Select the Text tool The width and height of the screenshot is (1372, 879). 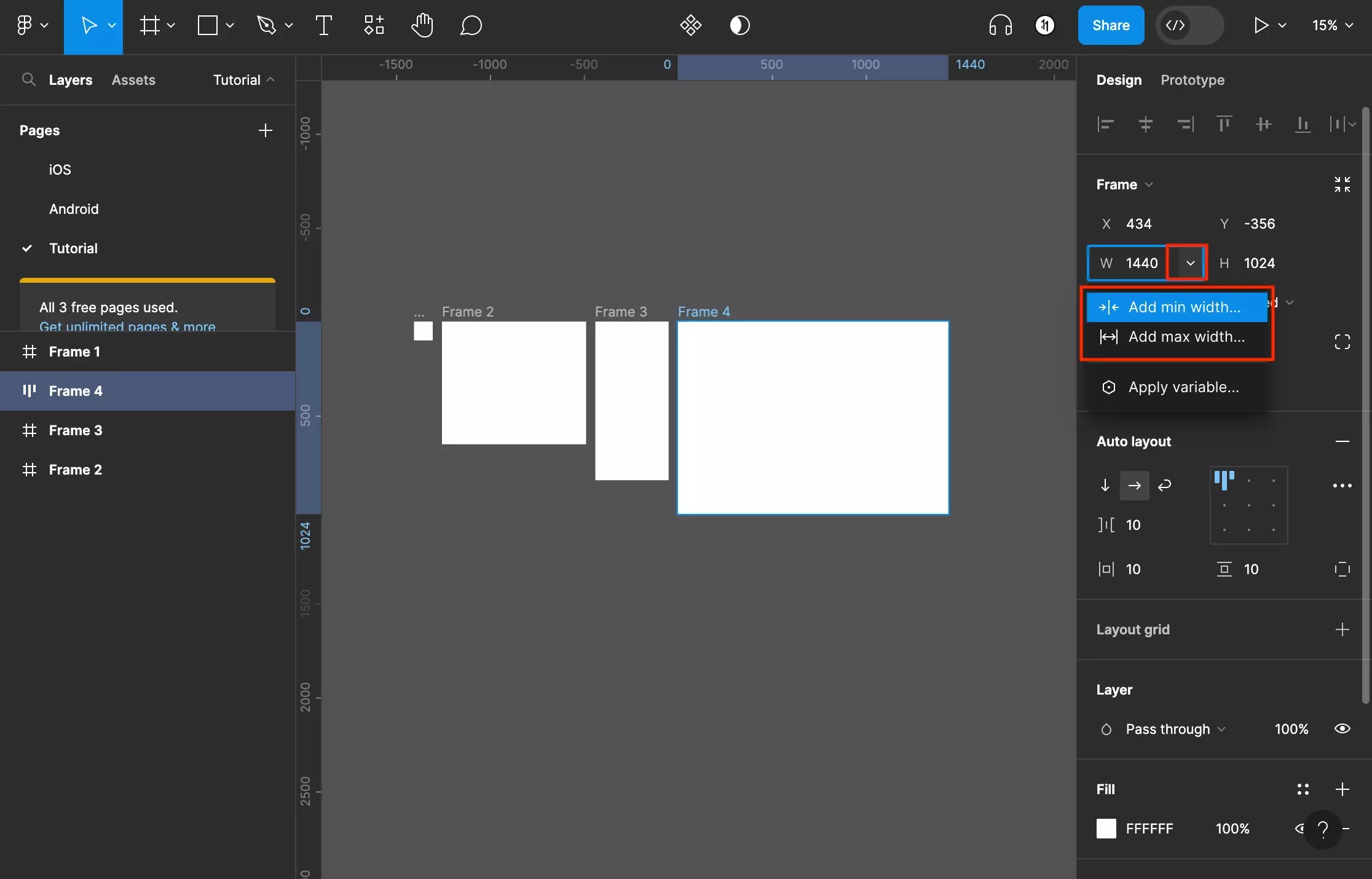tap(323, 25)
